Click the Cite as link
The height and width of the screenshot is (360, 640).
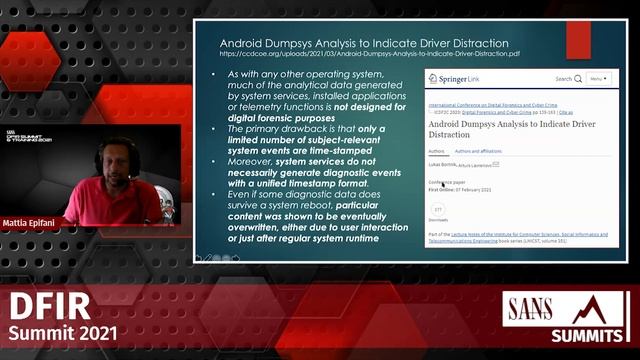pos(566,112)
